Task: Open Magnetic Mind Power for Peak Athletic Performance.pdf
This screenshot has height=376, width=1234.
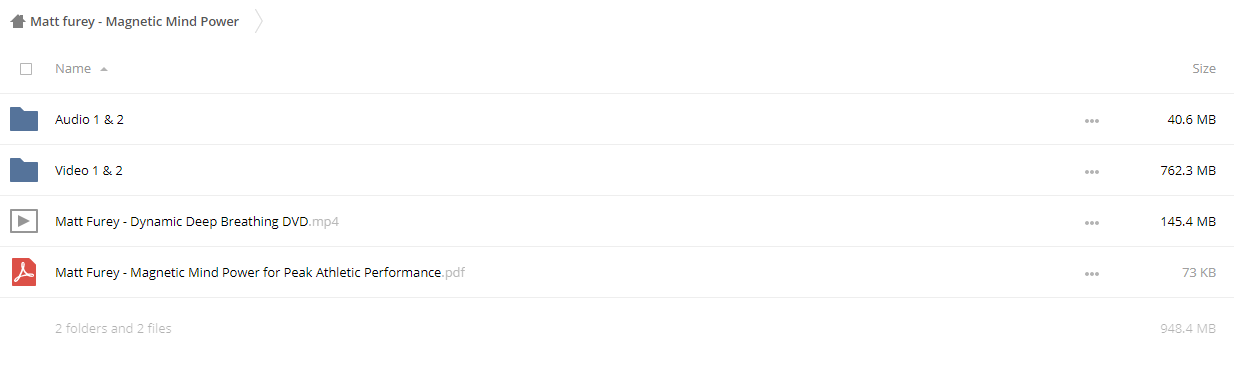Action: pos(260,272)
